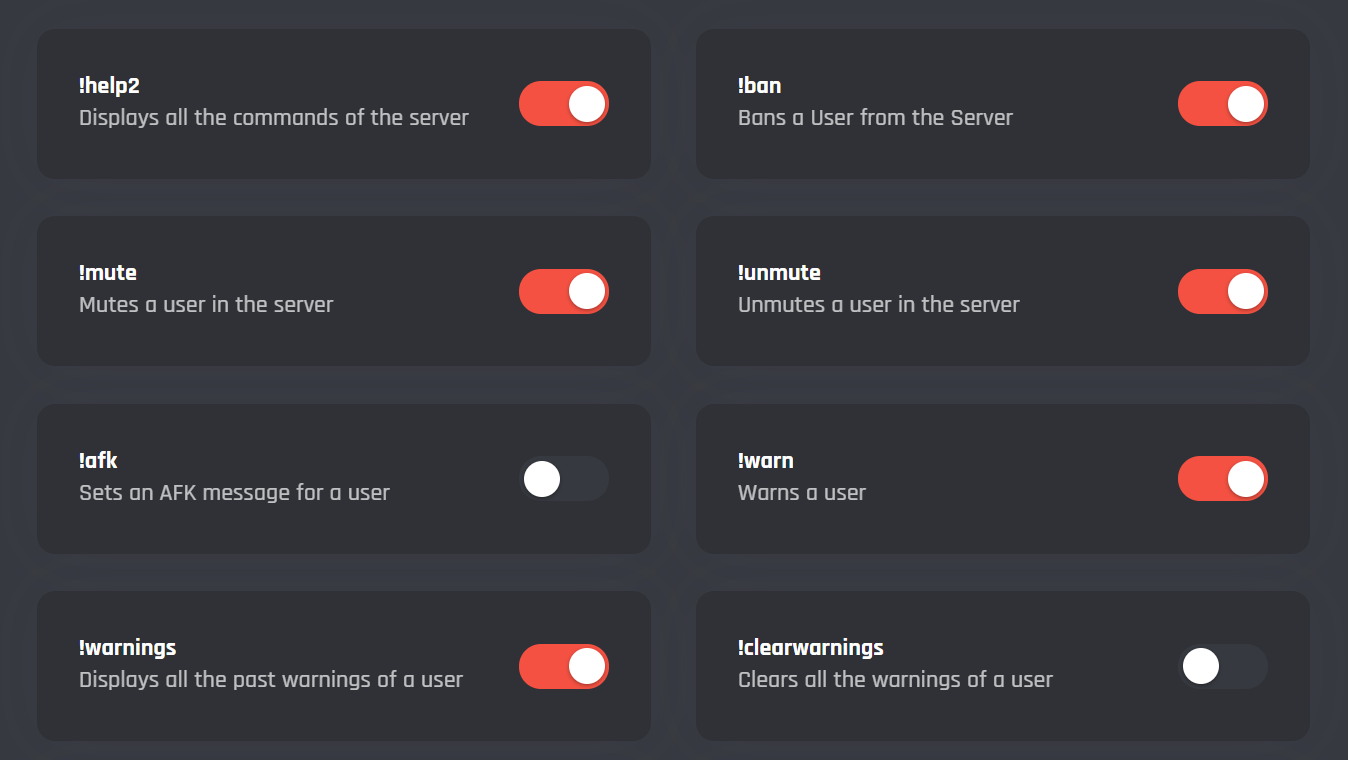Click the !mute command label
1348x760 pixels.
point(108,273)
